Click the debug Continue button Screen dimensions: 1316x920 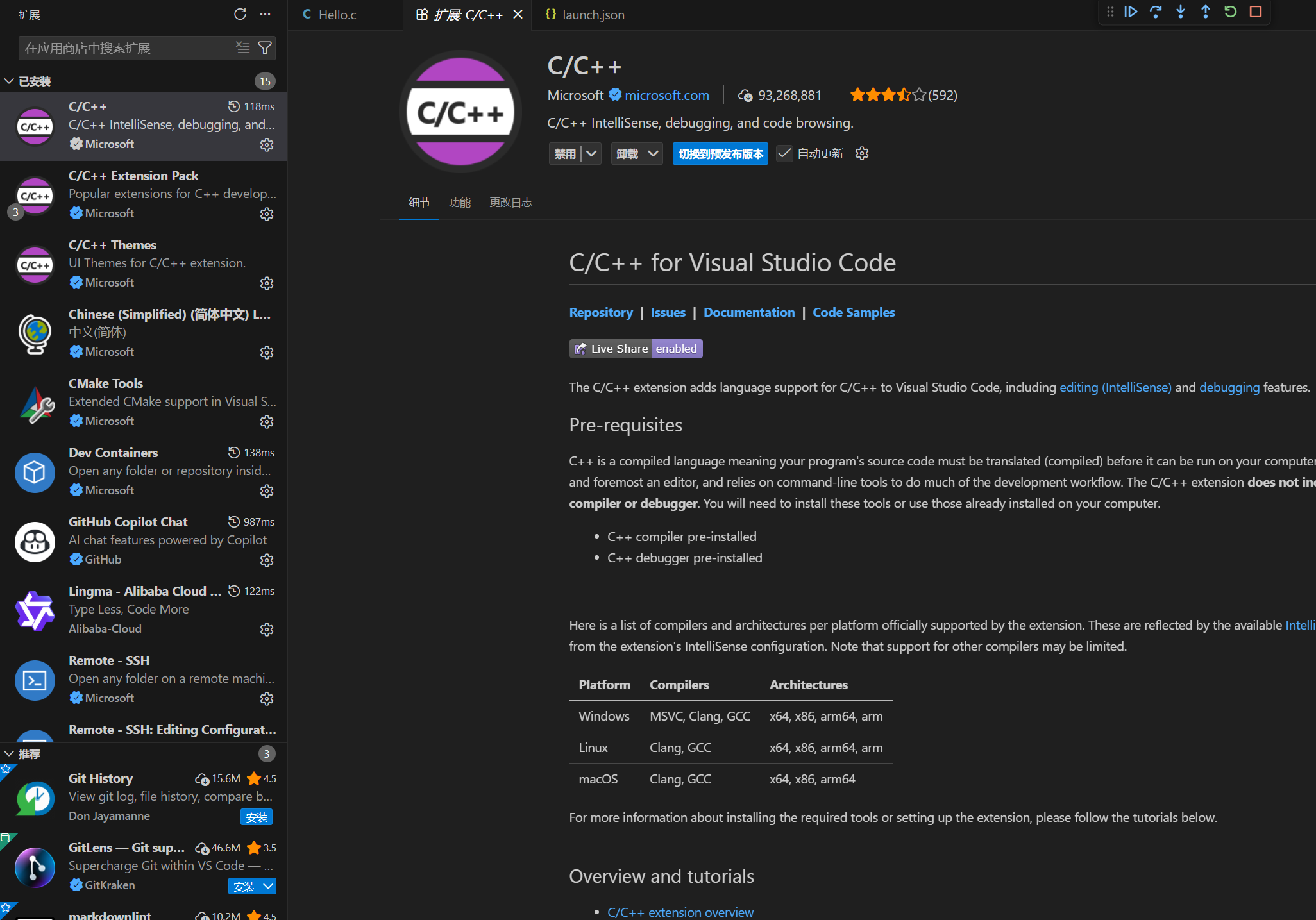point(1131,12)
